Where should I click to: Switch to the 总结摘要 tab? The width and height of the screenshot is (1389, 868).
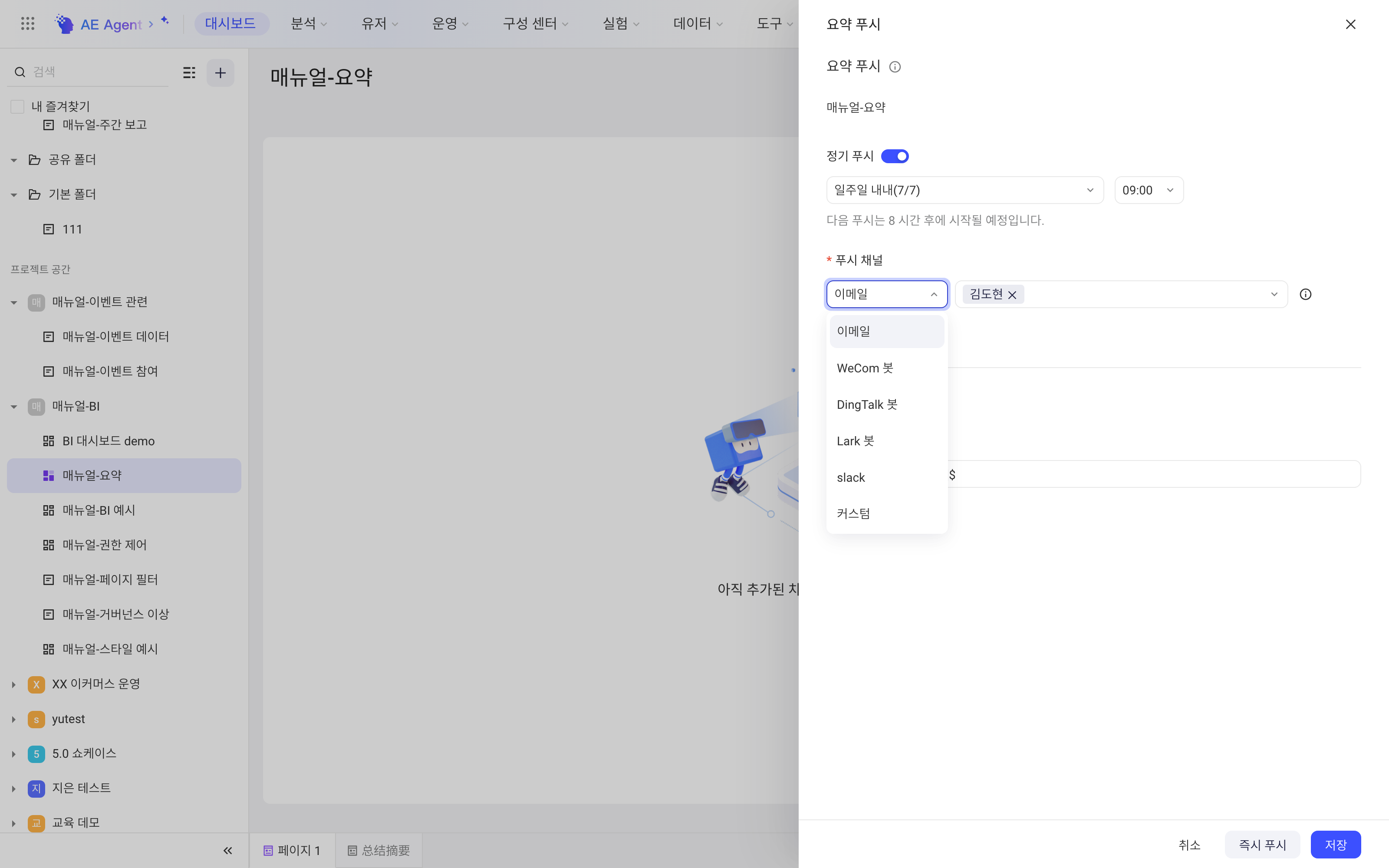tap(379, 850)
